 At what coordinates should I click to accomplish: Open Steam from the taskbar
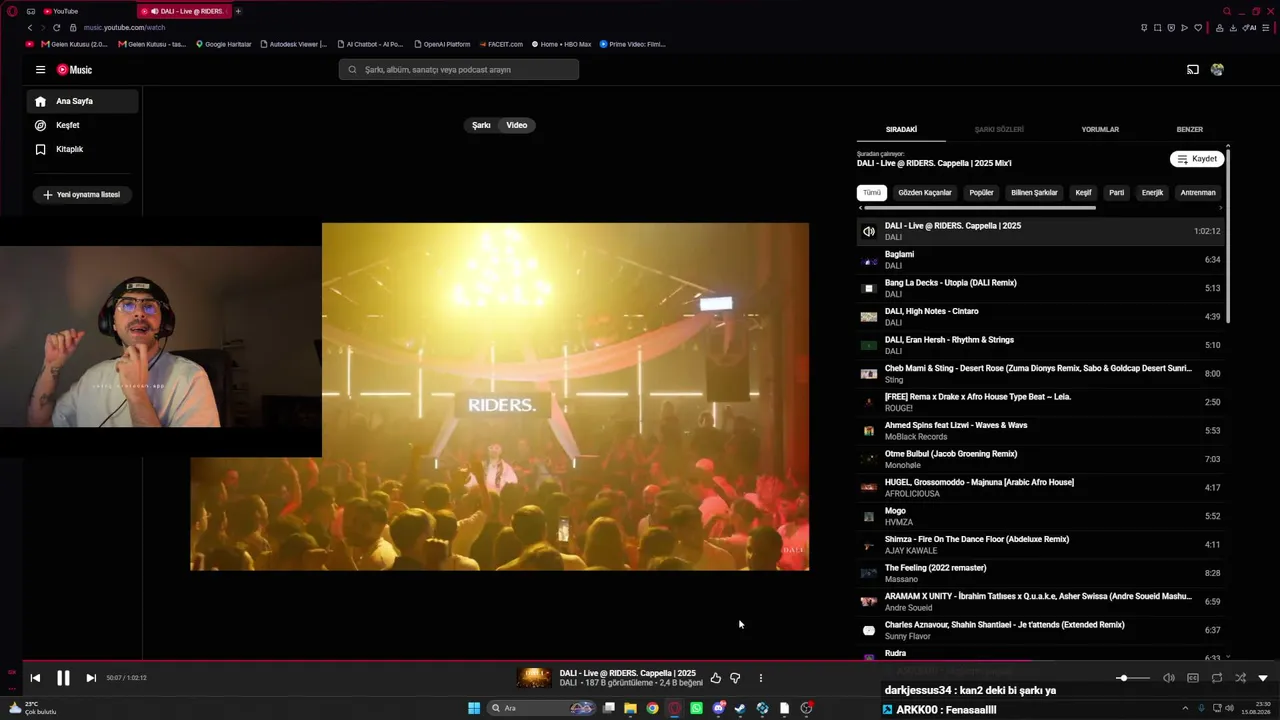click(740, 708)
